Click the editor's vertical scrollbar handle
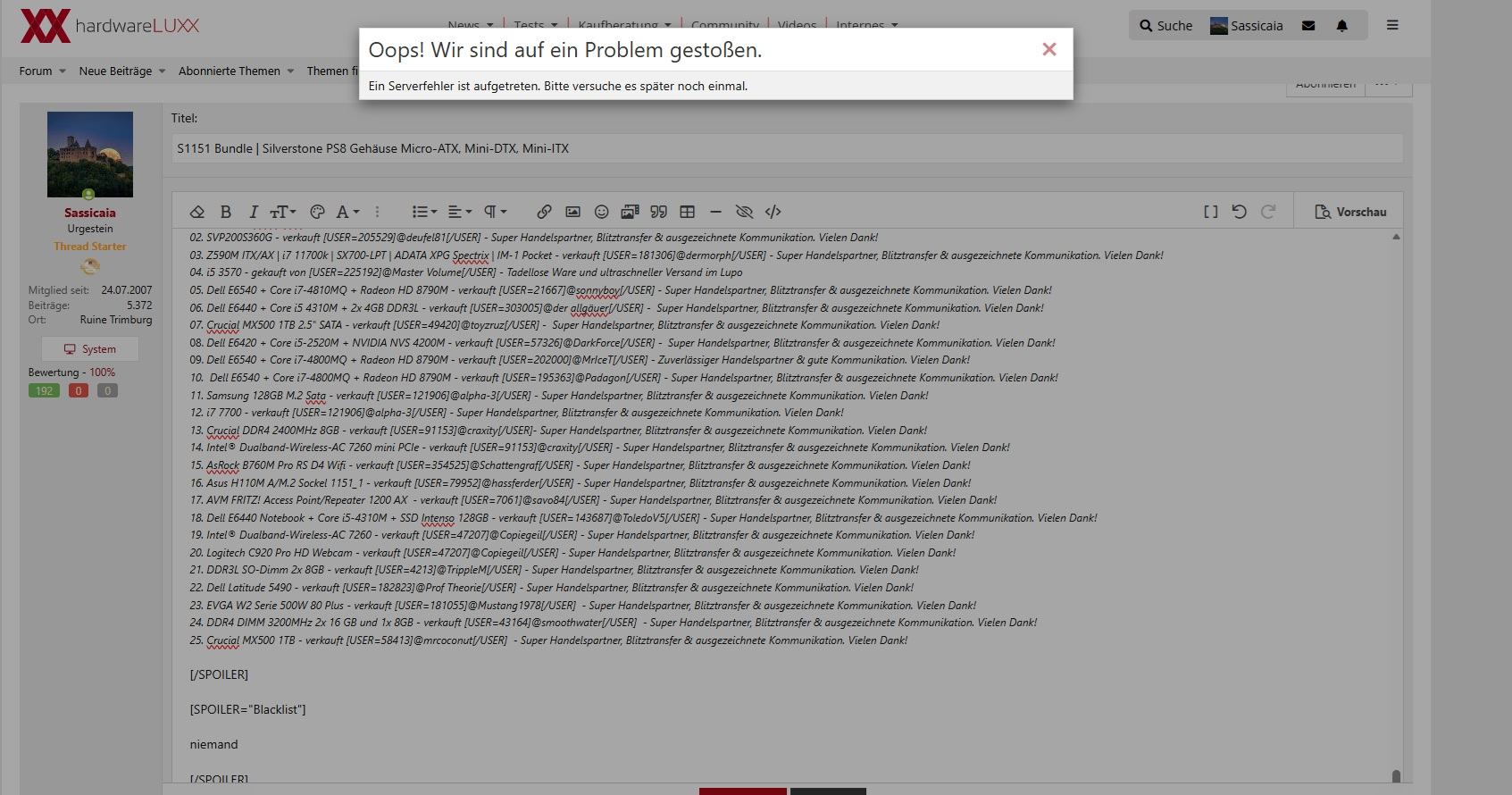Screen dimensions: 1512x795 (x=1396, y=776)
